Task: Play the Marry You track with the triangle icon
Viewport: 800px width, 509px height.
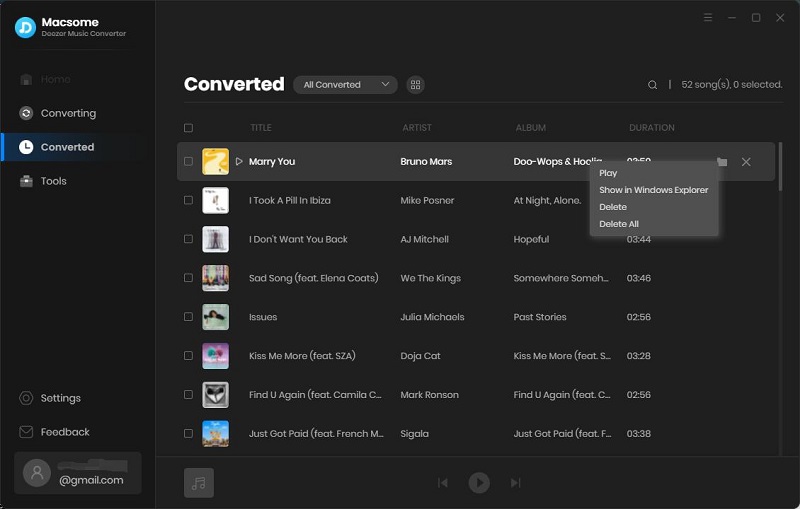Action: 239,161
